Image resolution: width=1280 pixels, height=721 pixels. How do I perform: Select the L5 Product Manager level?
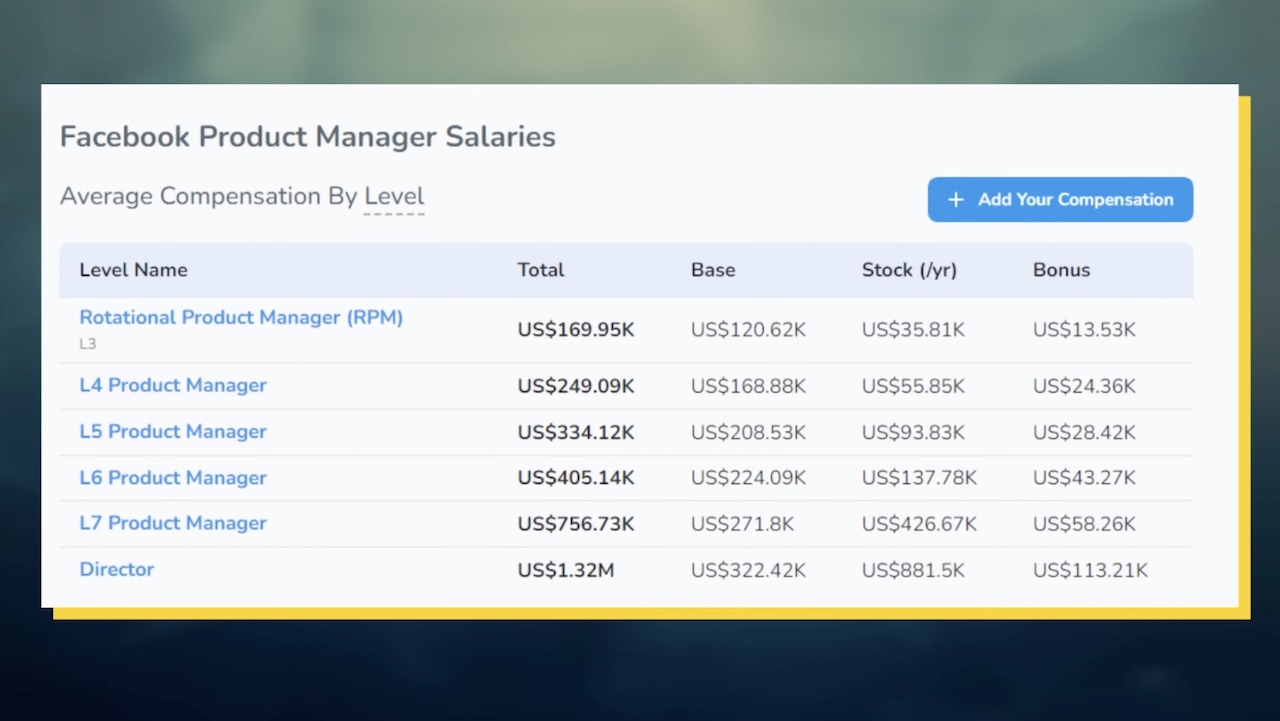tap(173, 431)
